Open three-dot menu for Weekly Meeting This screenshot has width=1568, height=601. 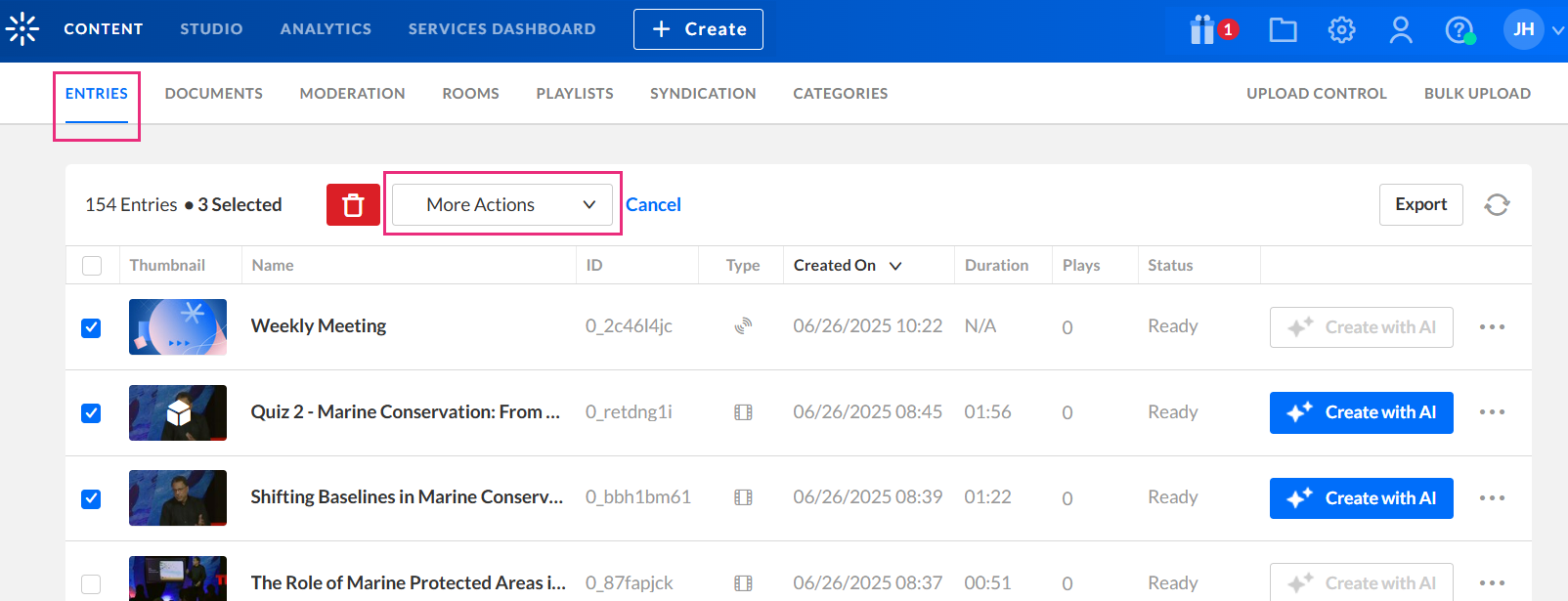(1492, 326)
